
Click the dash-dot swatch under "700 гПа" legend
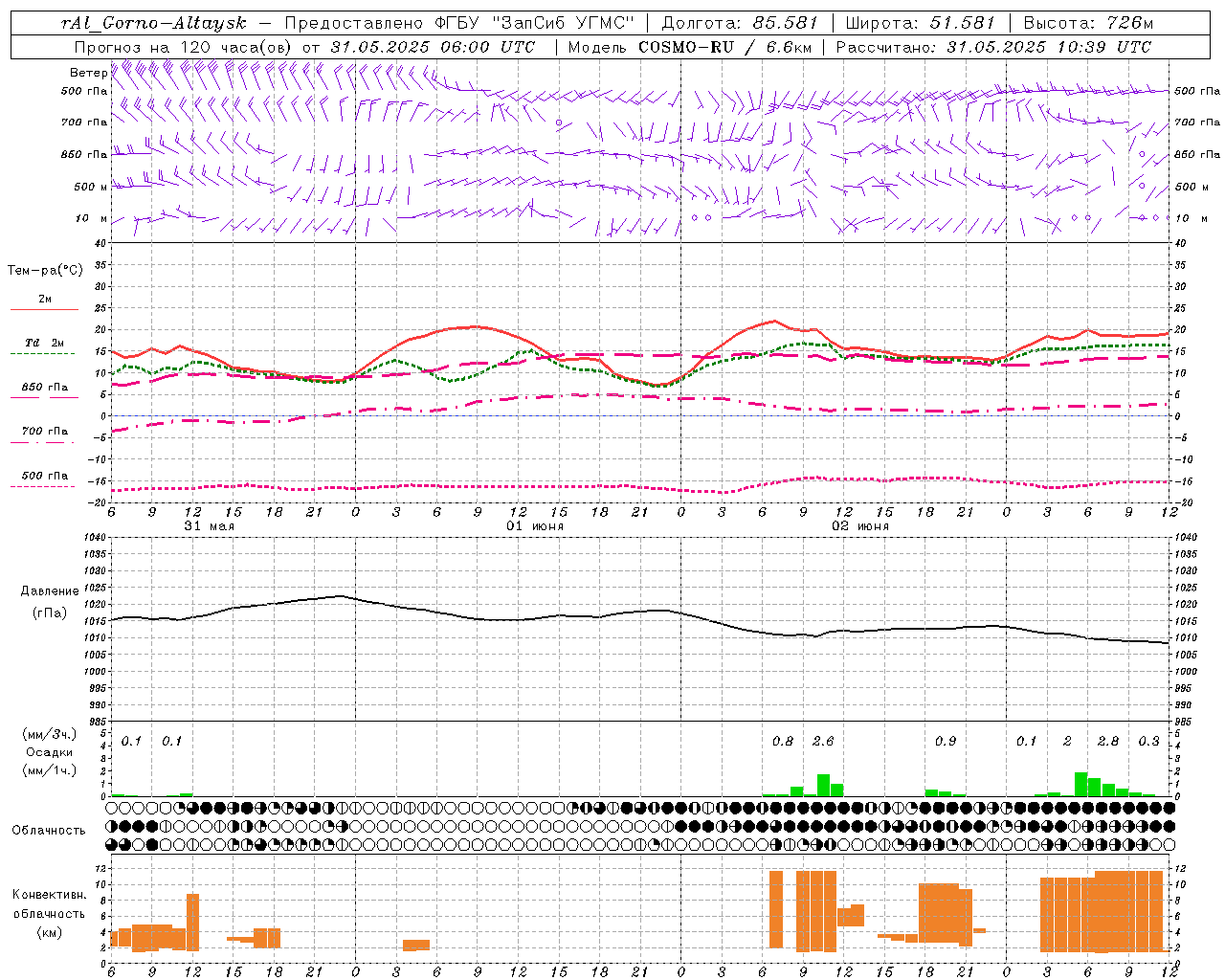click(44, 443)
